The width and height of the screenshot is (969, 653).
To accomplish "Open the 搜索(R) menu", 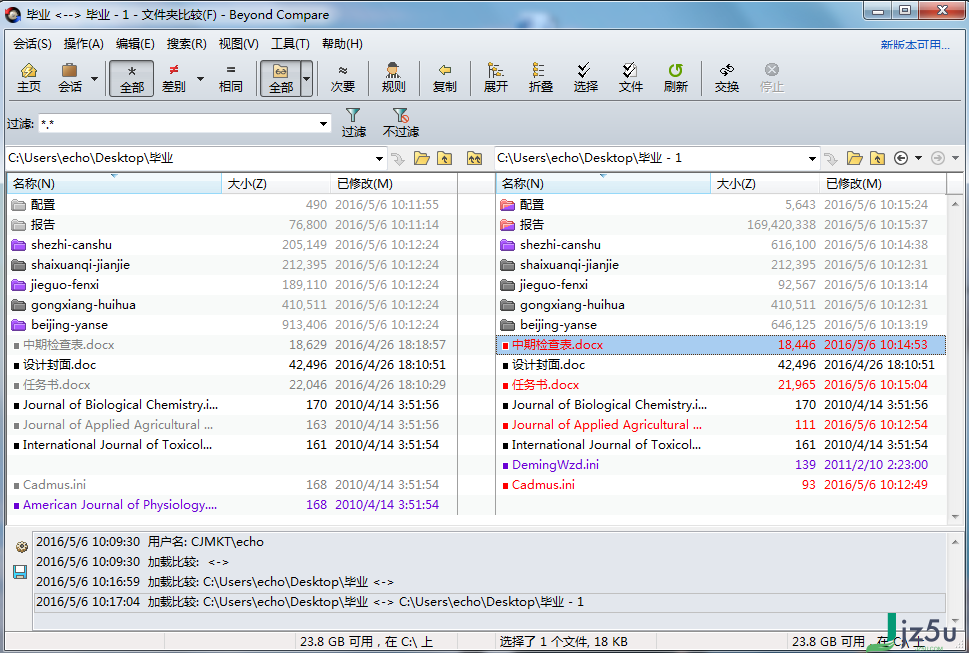I will (187, 44).
